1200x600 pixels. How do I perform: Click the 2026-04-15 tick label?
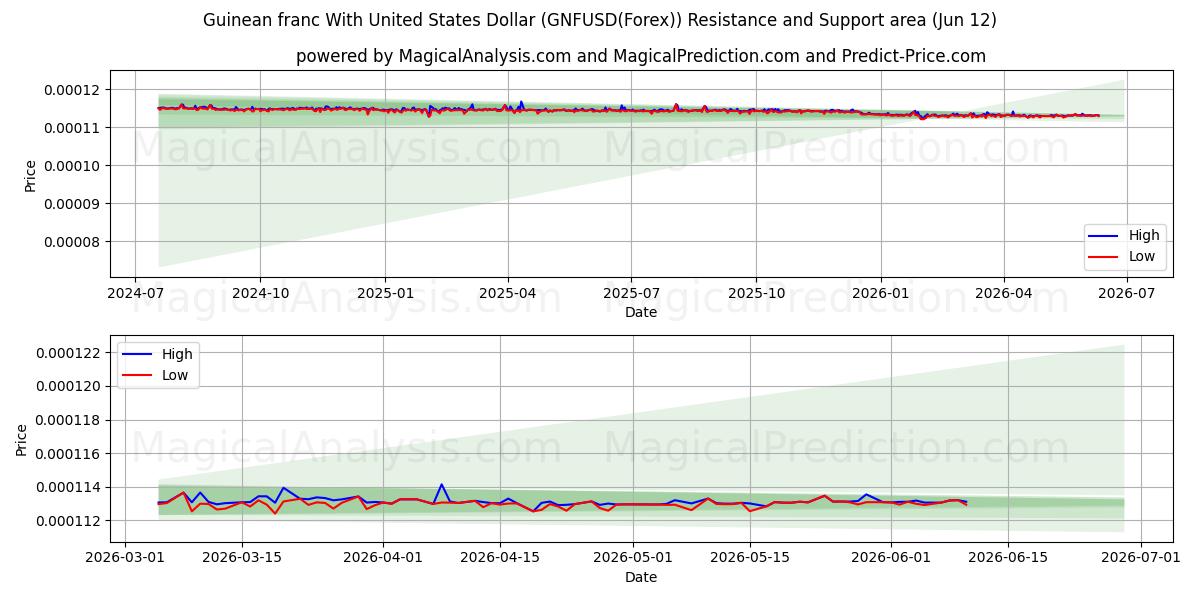pos(500,558)
